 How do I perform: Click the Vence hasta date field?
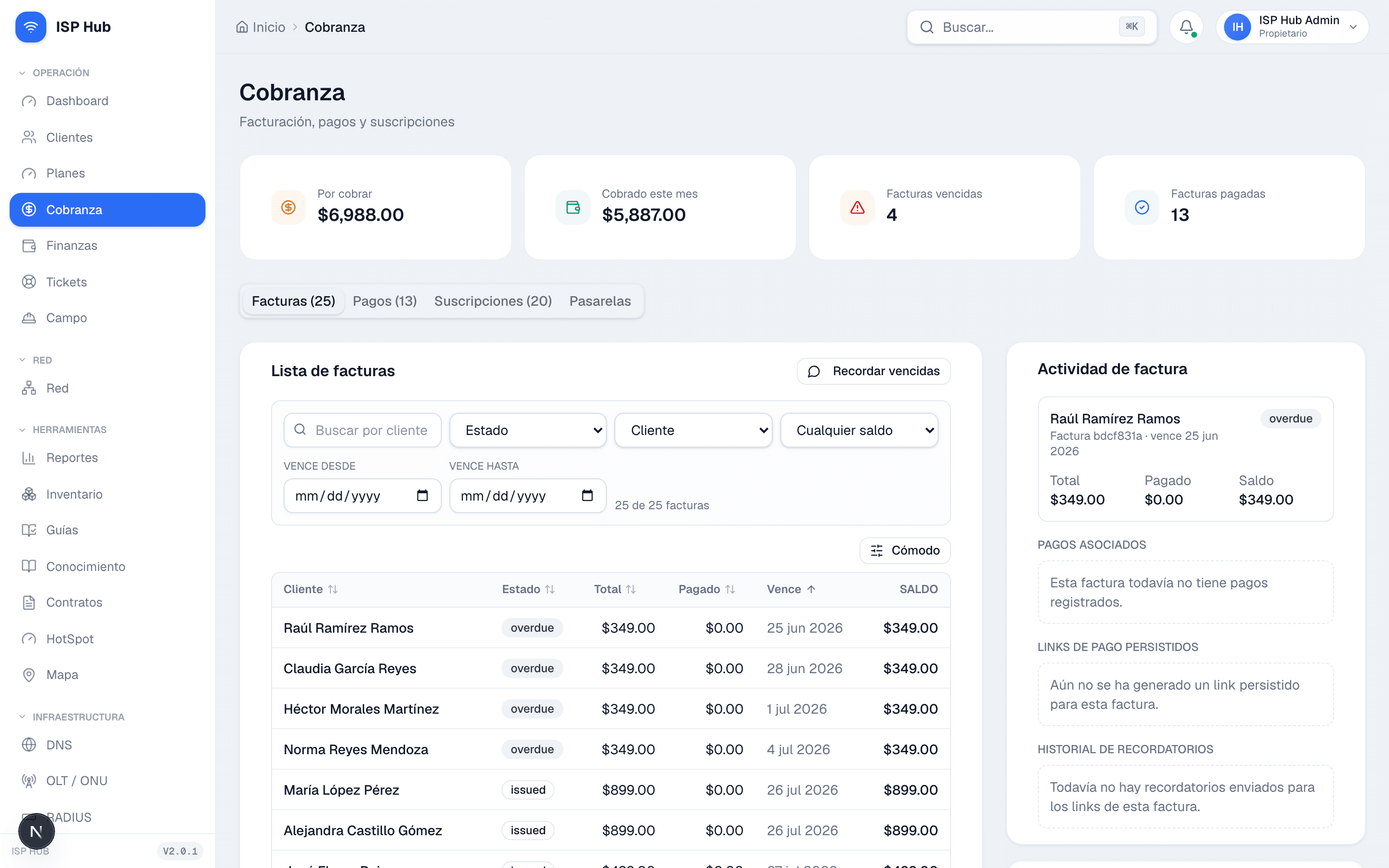click(528, 495)
